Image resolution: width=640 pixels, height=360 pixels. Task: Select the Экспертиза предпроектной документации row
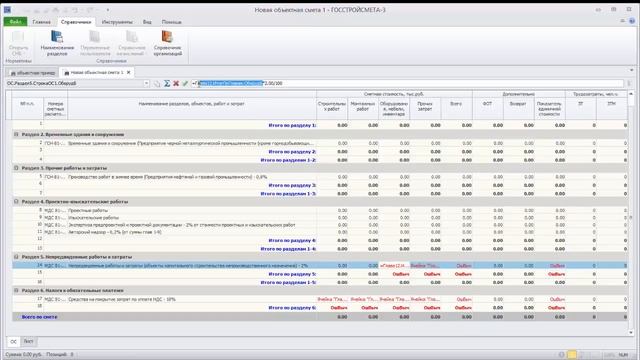(320, 225)
